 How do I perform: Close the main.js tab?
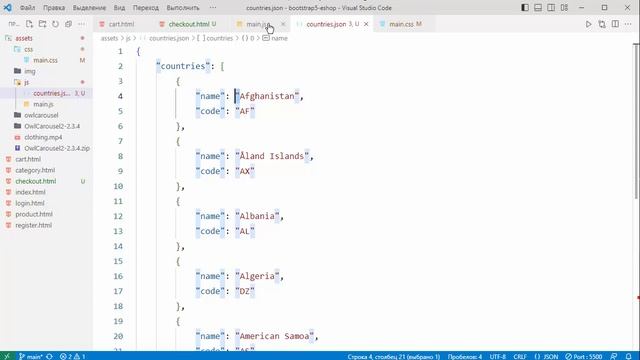(283, 24)
